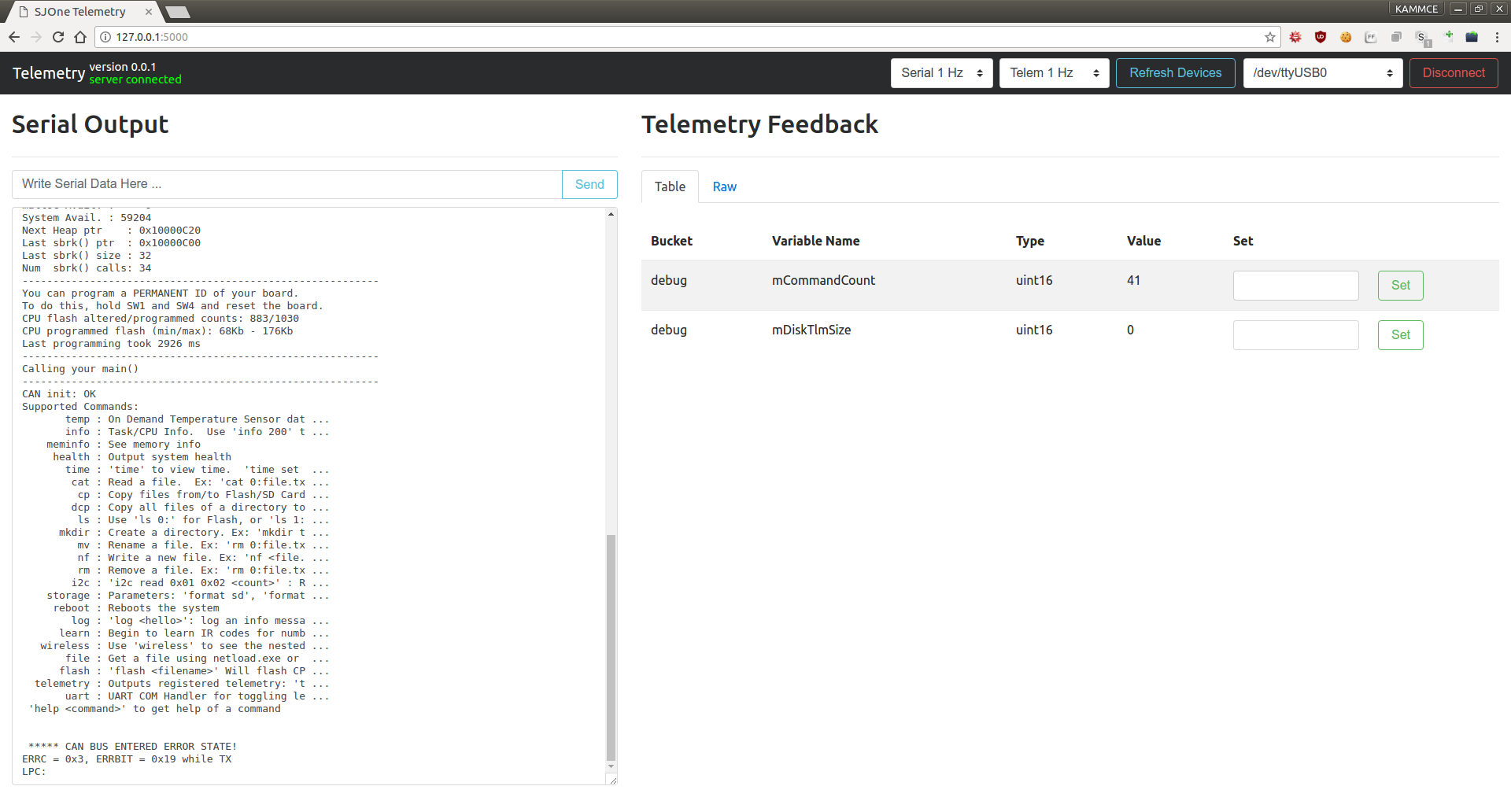Image resolution: width=1511 pixels, height=812 pixels.
Task: Open the dark-blue folder extension icon
Action: tap(1472, 37)
